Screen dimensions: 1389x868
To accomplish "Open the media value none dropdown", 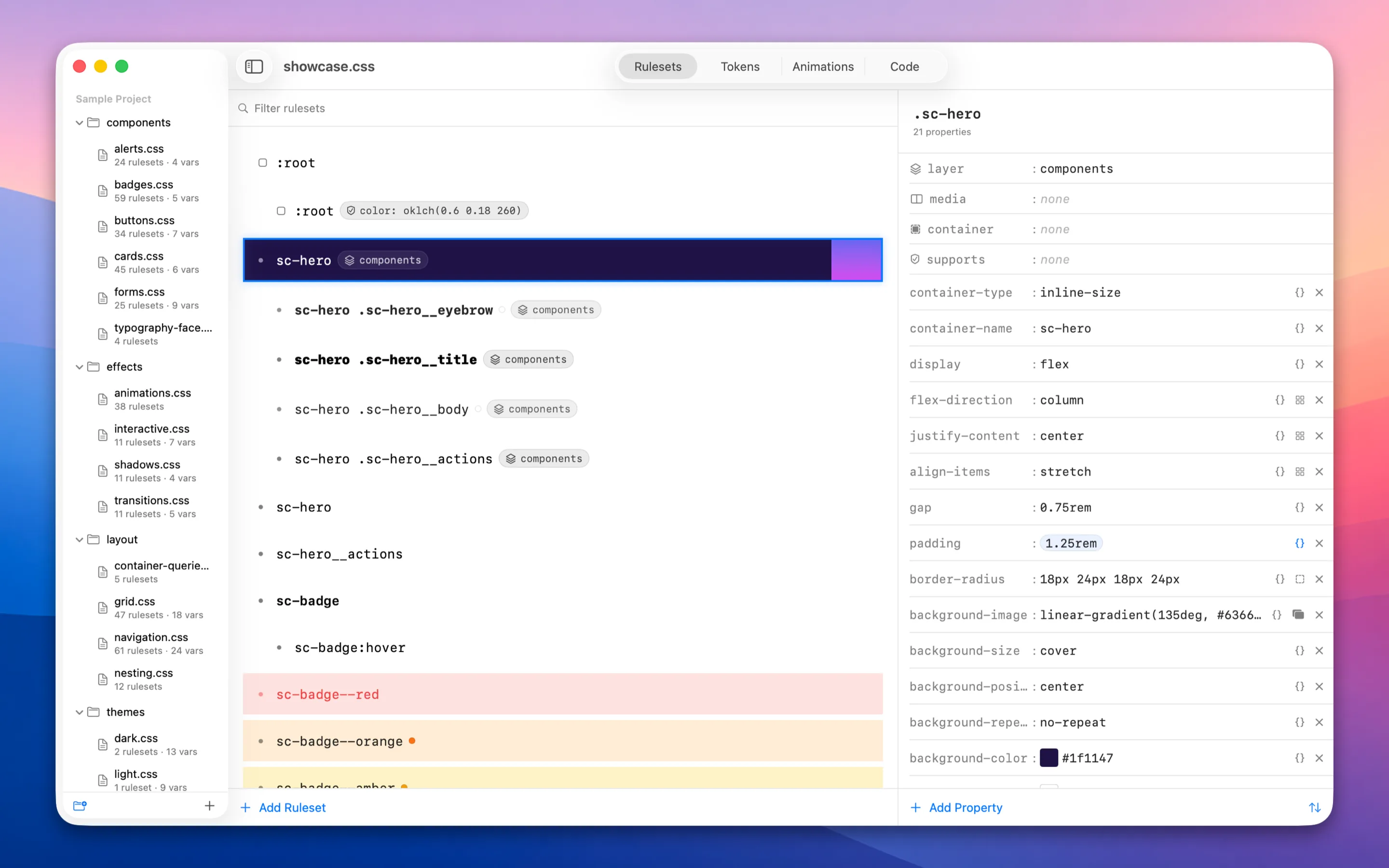I will pyautogui.click(x=1054, y=199).
